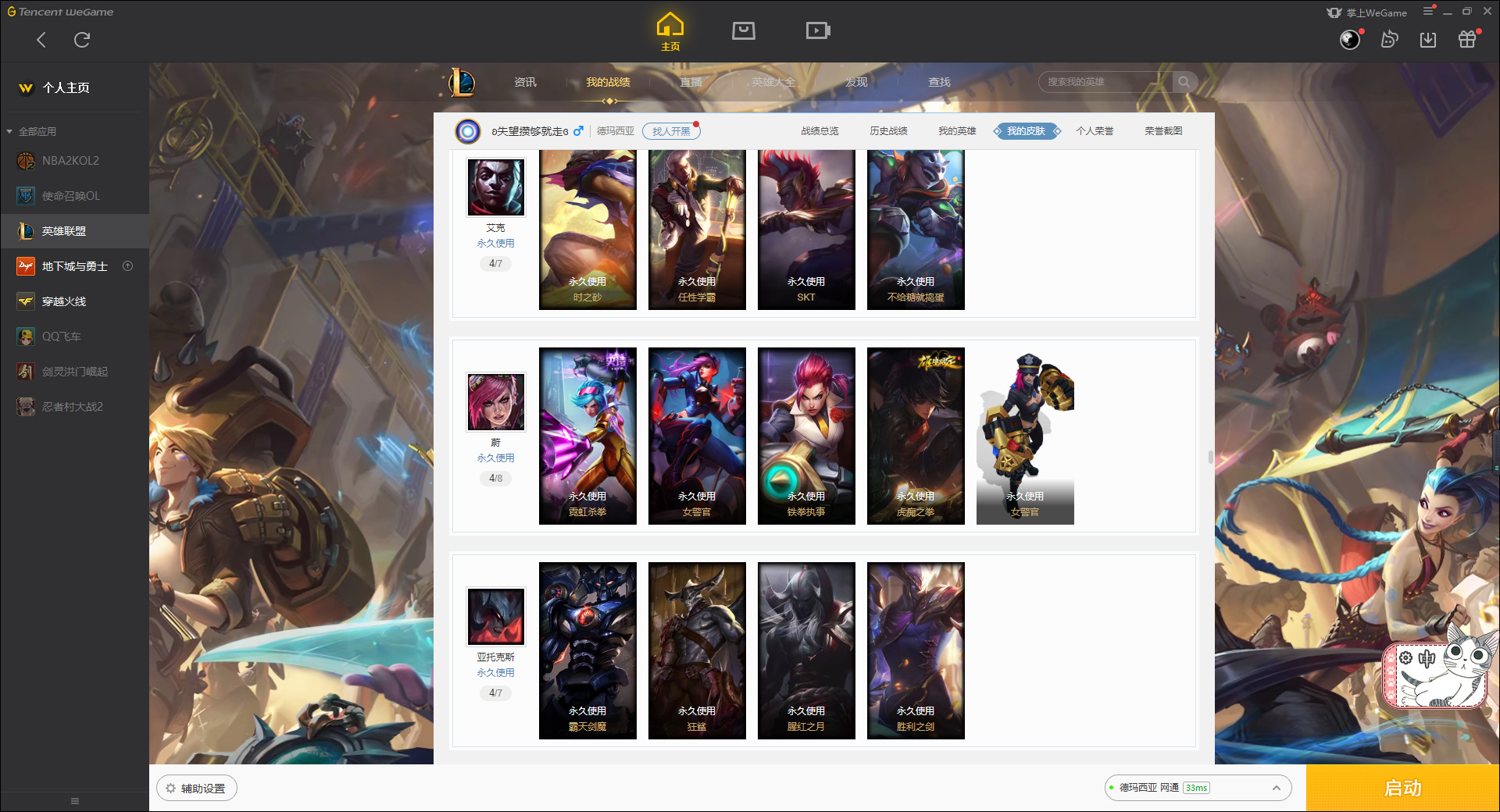The width and height of the screenshot is (1500, 812).
Task: Open the 腥红之月 skin card
Action: [806, 650]
